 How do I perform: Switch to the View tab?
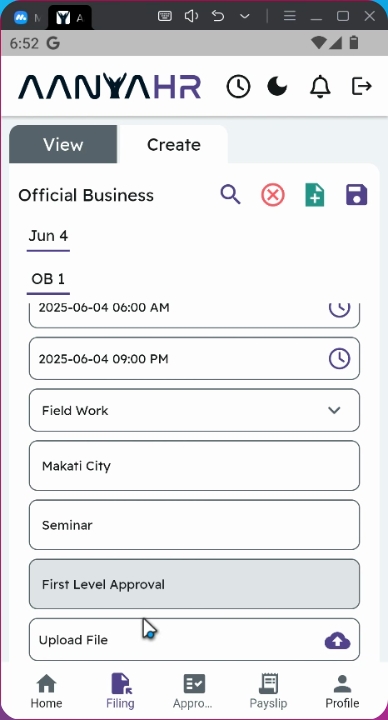[x=63, y=145]
